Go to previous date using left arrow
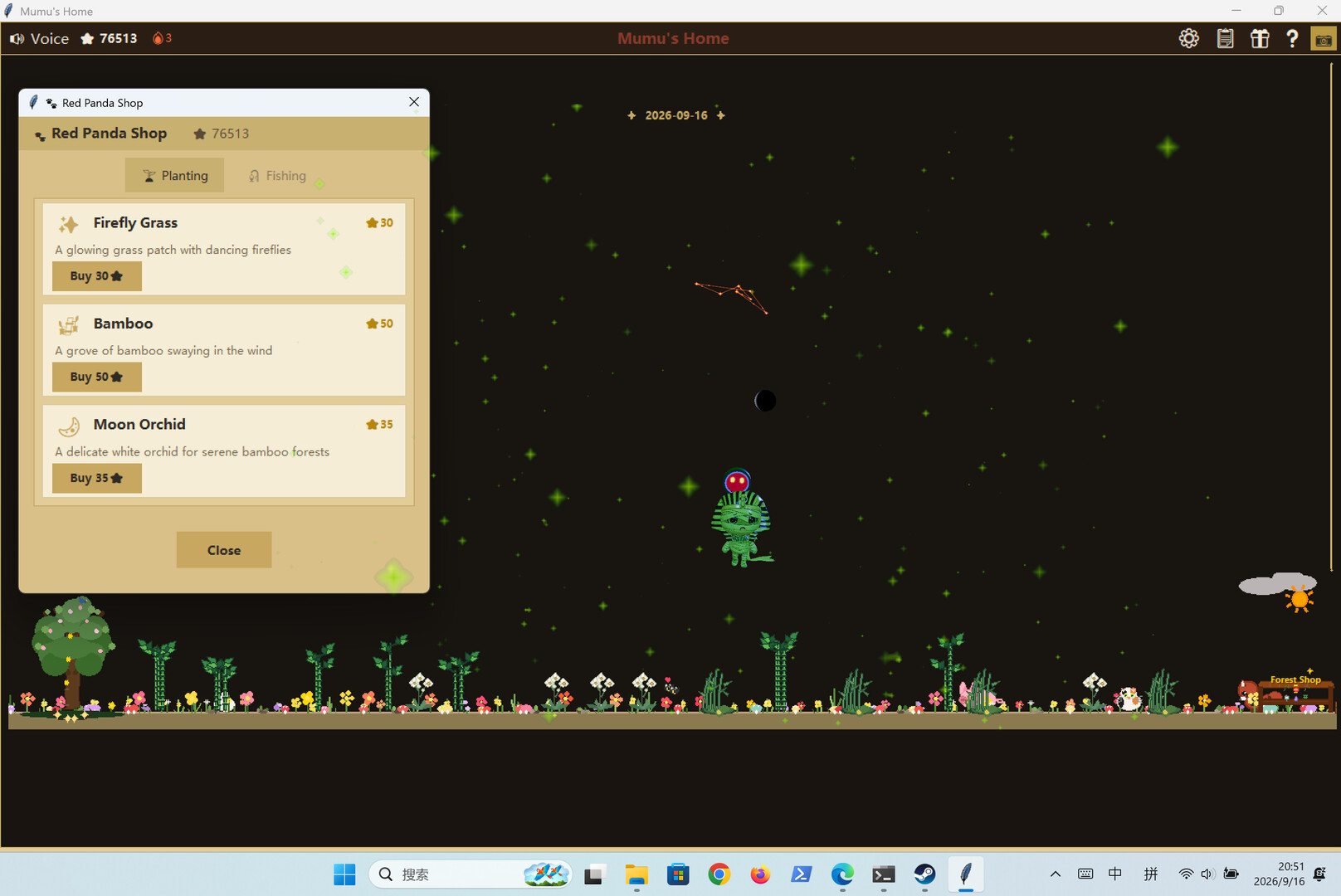Screen dimensions: 1341x896 click(x=631, y=115)
